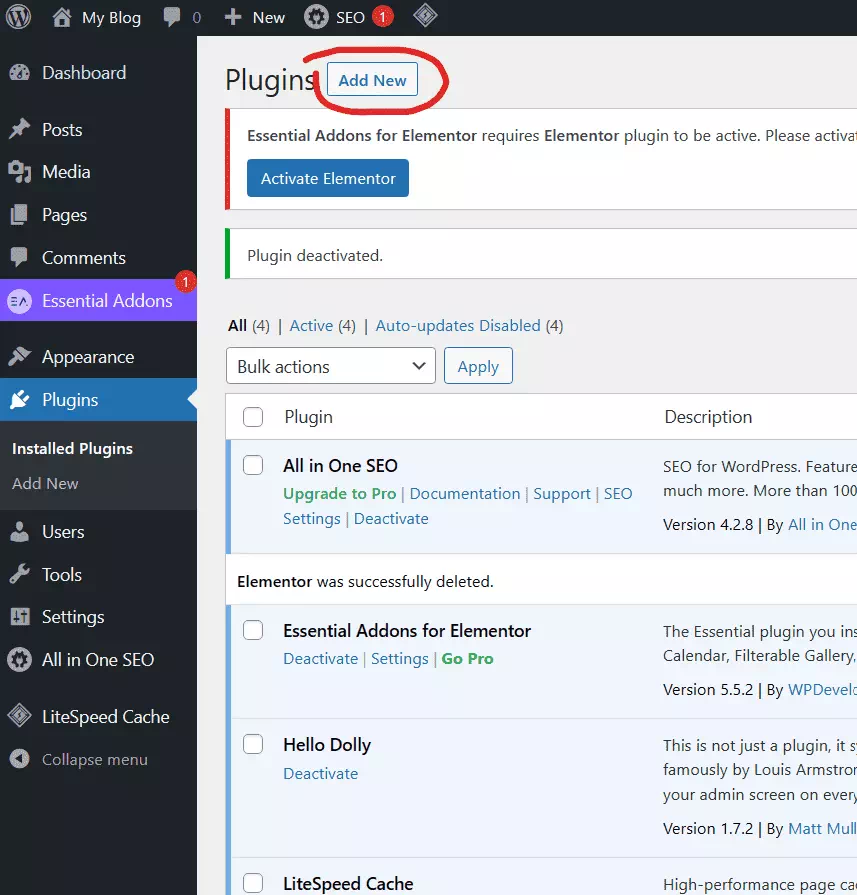857x895 pixels.
Task: Check the Hello Dolly checkbox
Action: pyautogui.click(x=253, y=744)
